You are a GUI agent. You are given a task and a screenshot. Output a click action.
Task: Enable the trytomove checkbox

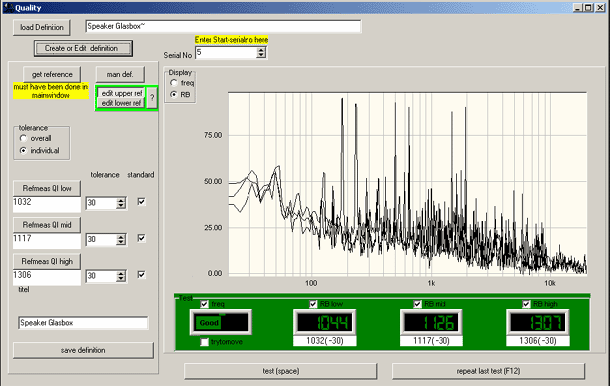205,342
